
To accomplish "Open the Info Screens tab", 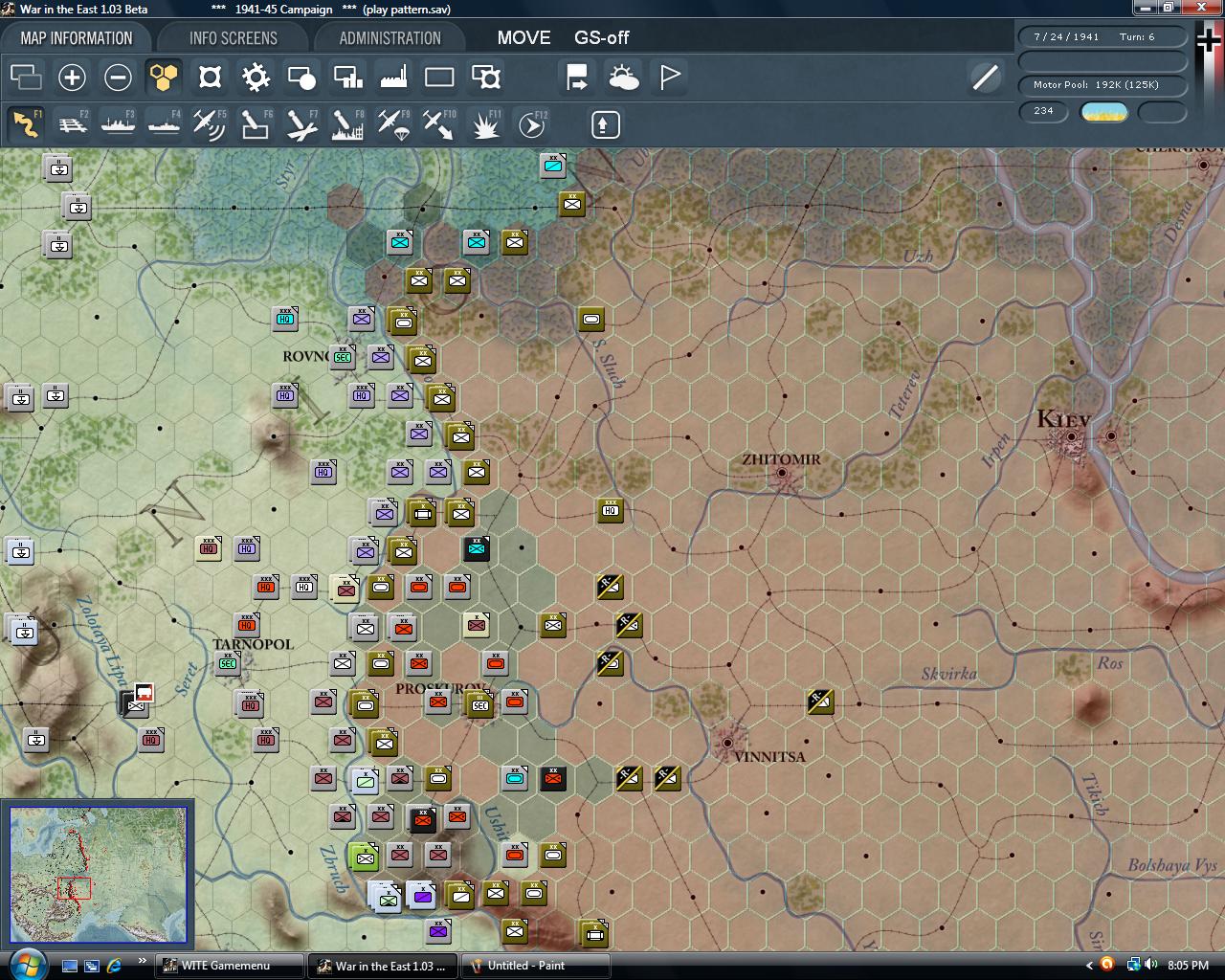I will (234, 38).
